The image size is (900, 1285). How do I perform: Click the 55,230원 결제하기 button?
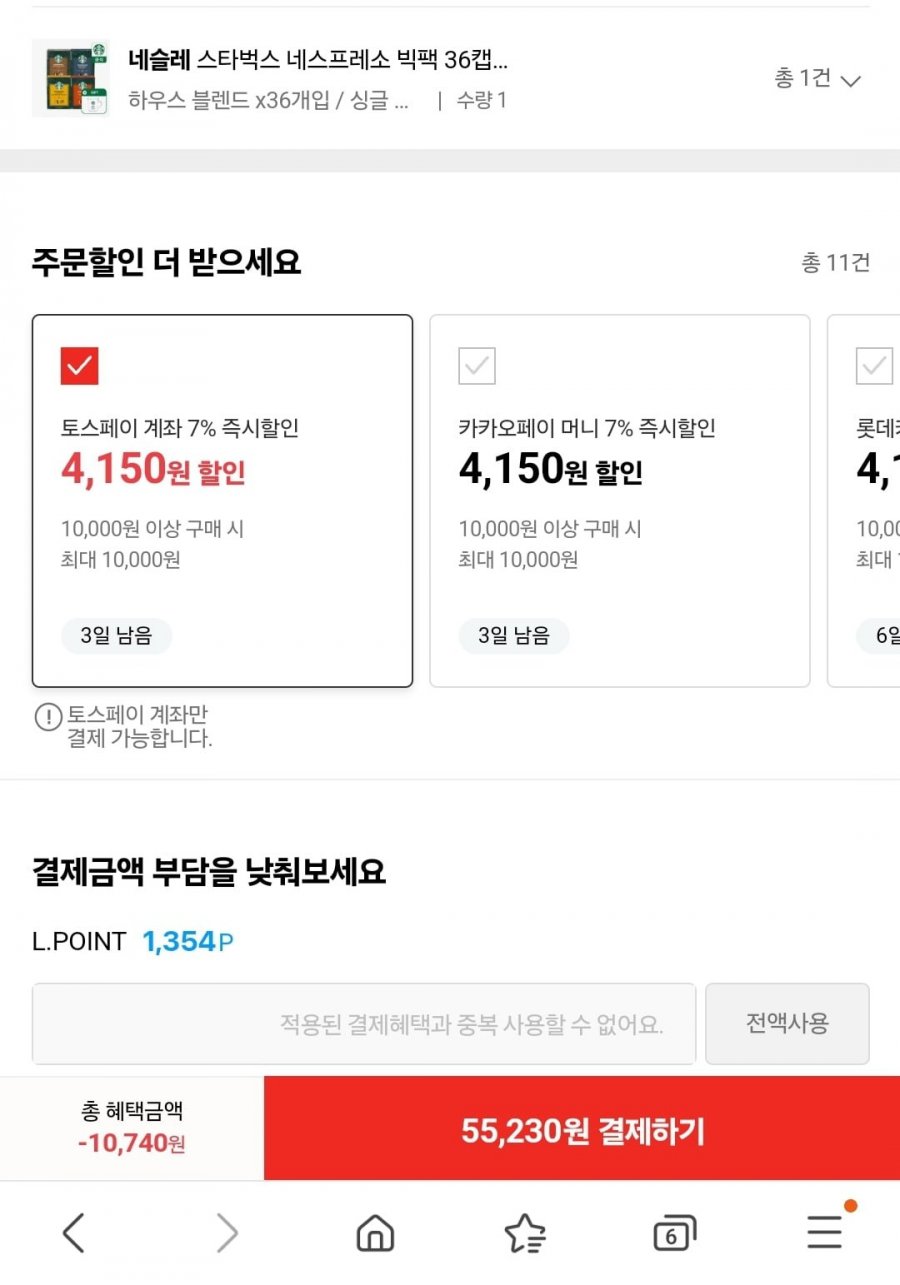pyautogui.click(x=582, y=1130)
